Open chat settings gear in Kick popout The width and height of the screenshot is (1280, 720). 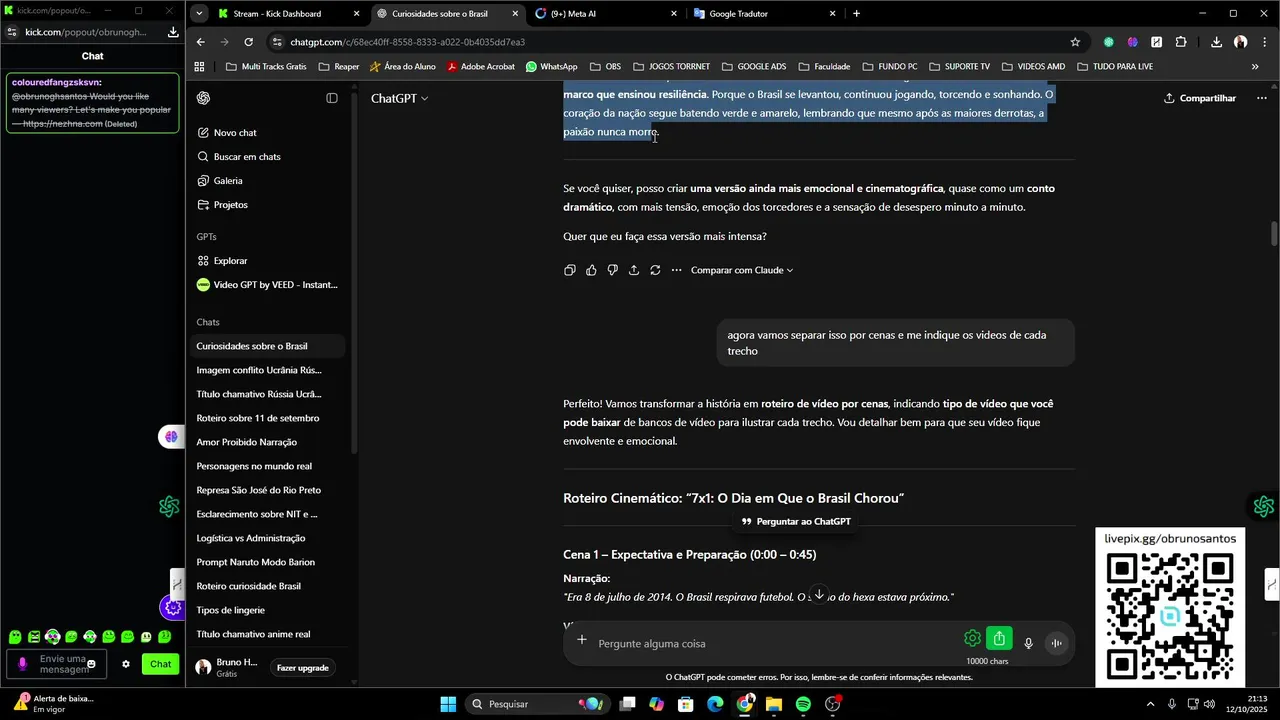click(126, 664)
